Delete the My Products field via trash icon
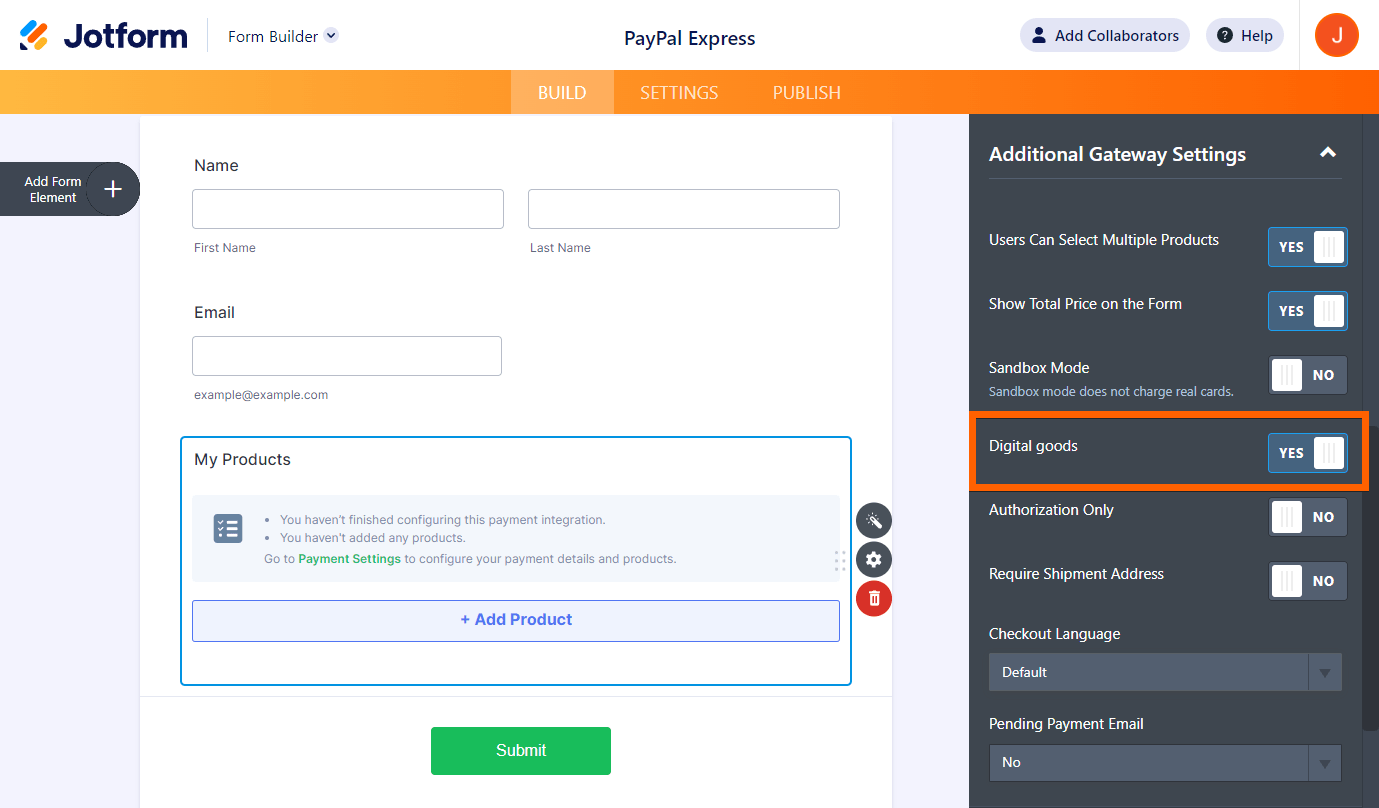This screenshot has width=1379, height=808. click(874, 598)
